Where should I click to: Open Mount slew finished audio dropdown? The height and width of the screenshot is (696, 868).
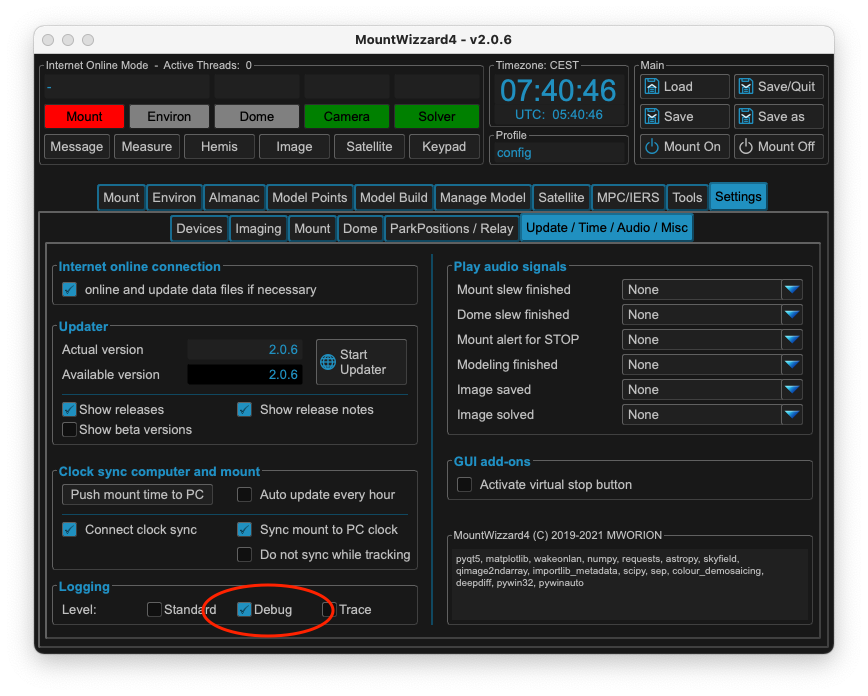pyautogui.click(x=712, y=290)
